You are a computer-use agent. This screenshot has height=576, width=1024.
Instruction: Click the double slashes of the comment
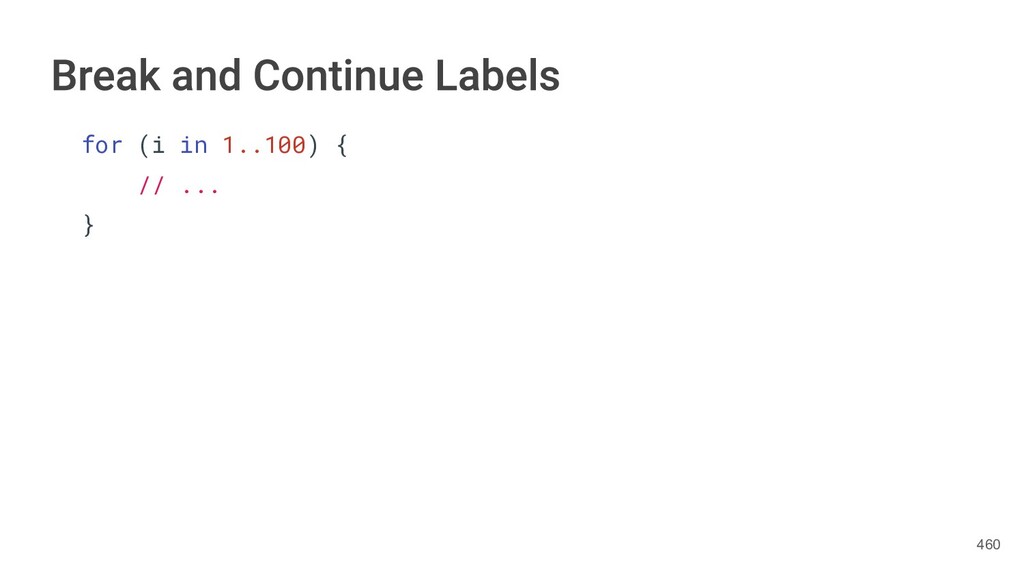click(152, 186)
